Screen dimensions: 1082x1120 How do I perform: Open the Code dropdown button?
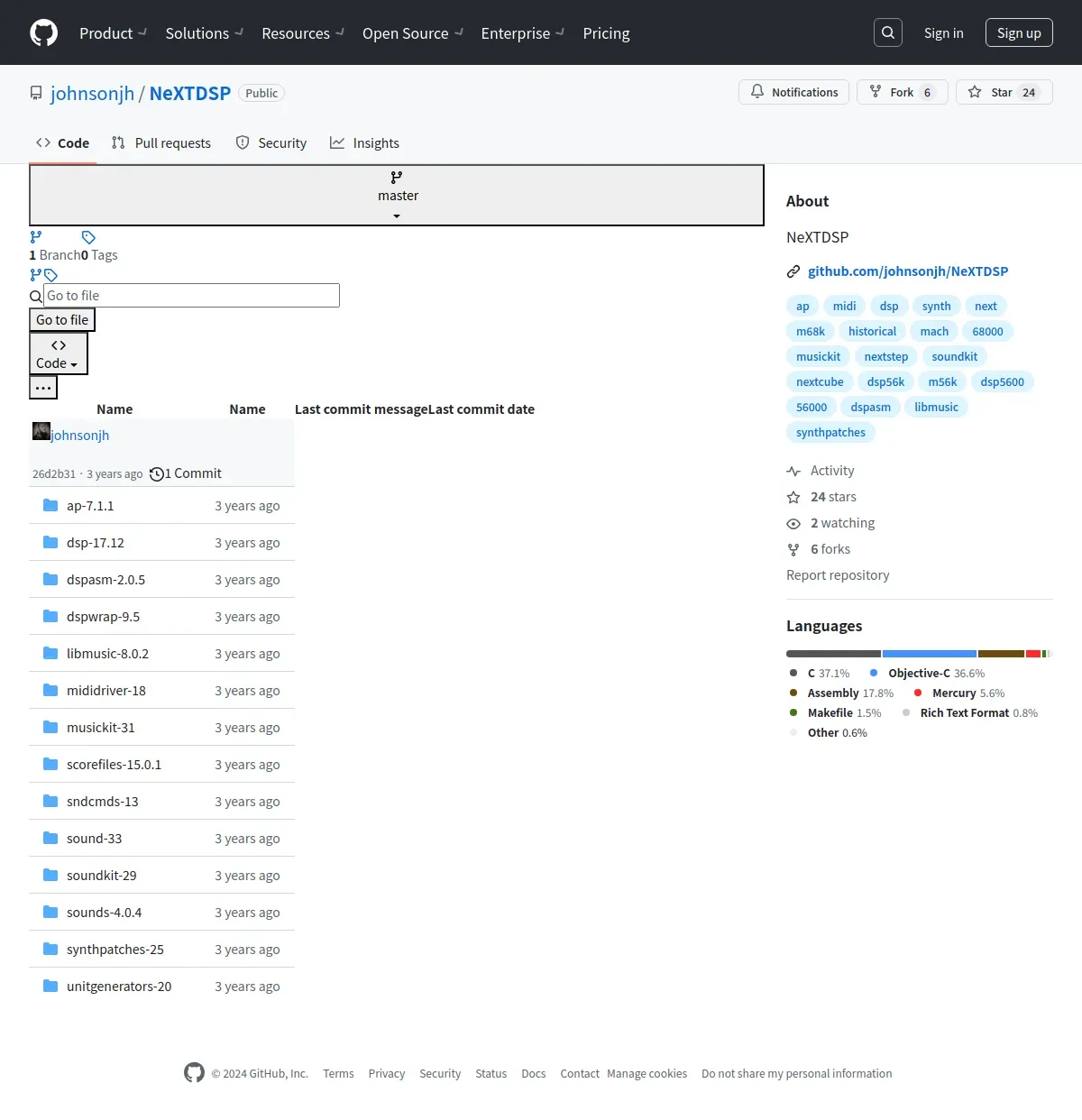(59, 353)
